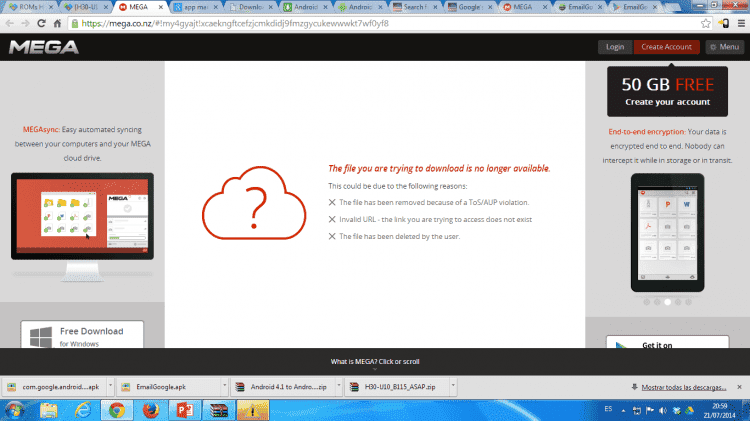Click the volume speaker tray icon
Viewport: 750px width, 421px height.
(x=663, y=410)
